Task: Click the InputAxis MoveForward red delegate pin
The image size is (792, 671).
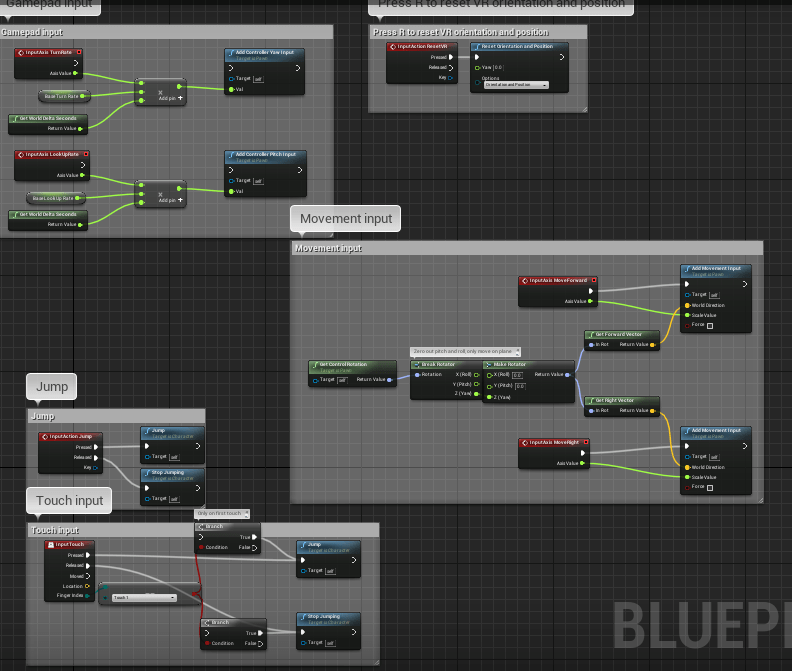Action: [x=594, y=280]
